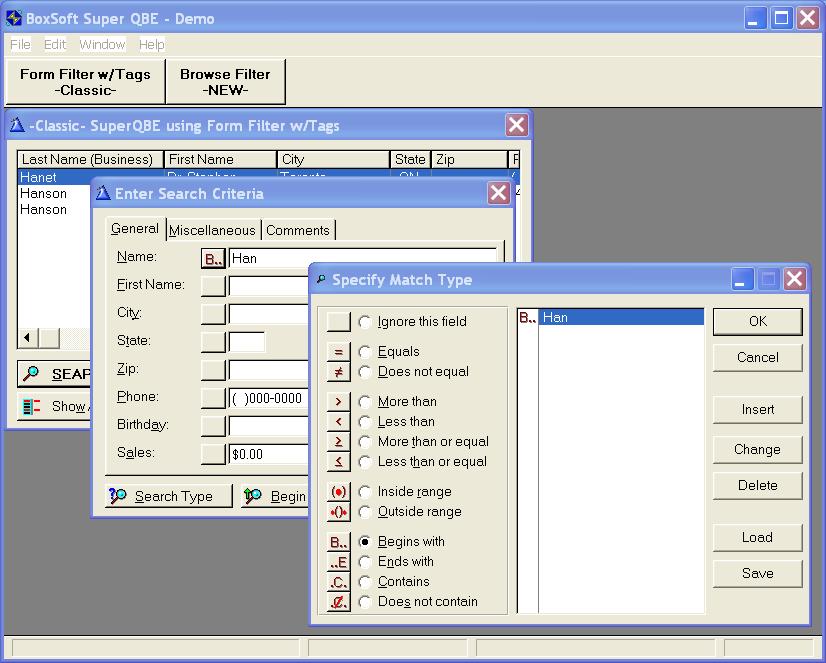826x663 pixels.
Task: Click the Does not equal (≠) icon
Action: tap(339, 372)
